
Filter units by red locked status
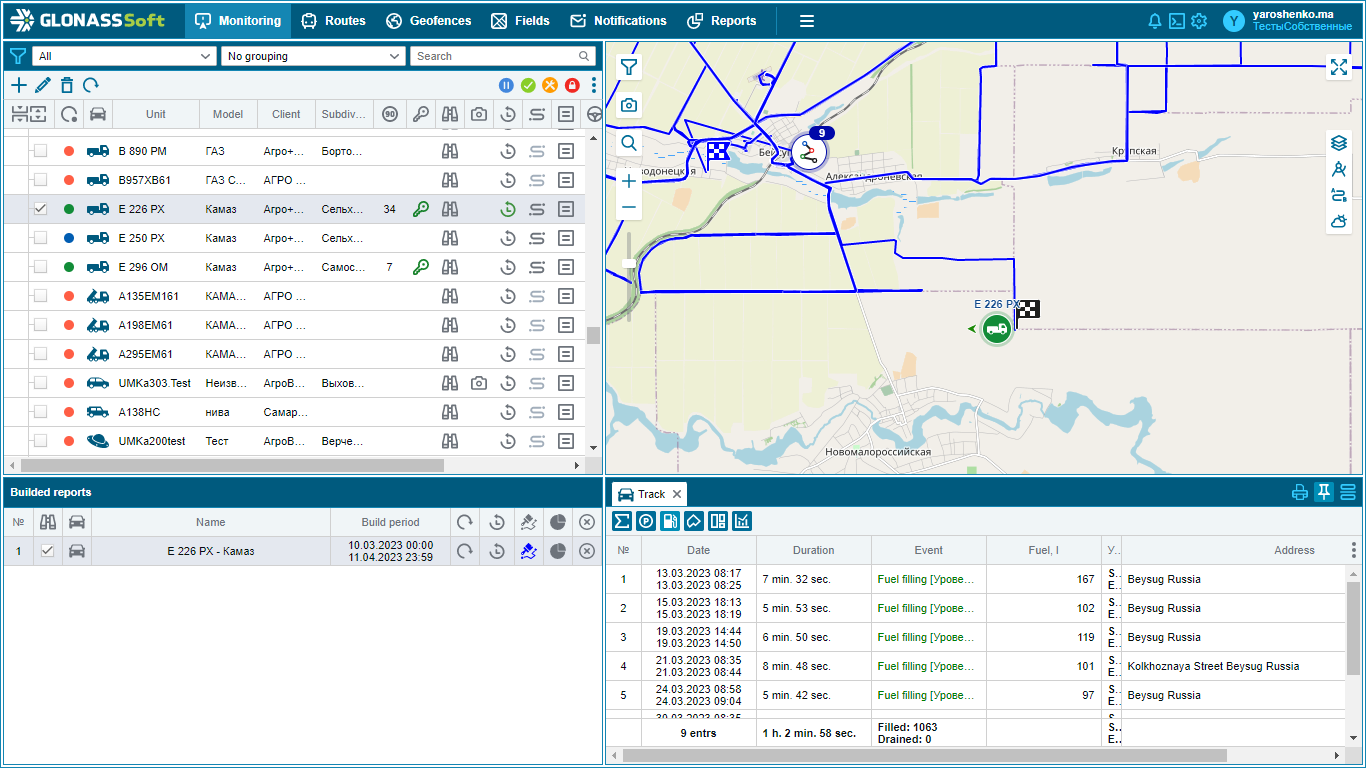(572, 86)
